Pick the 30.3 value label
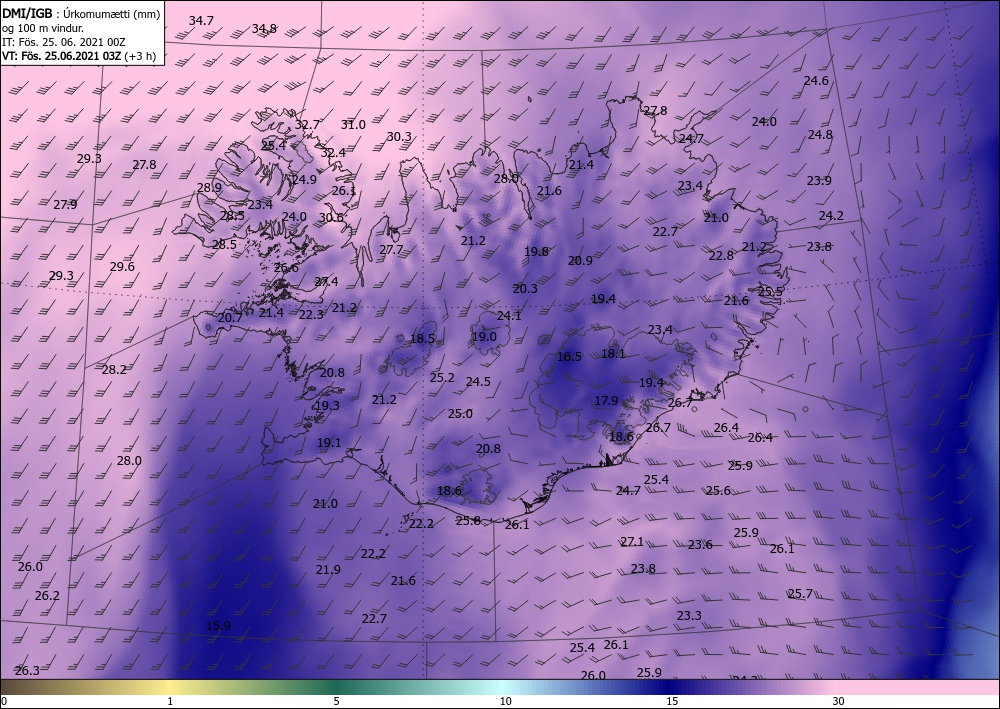This screenshot has height=709, width=1000. [x=399, y=136]
